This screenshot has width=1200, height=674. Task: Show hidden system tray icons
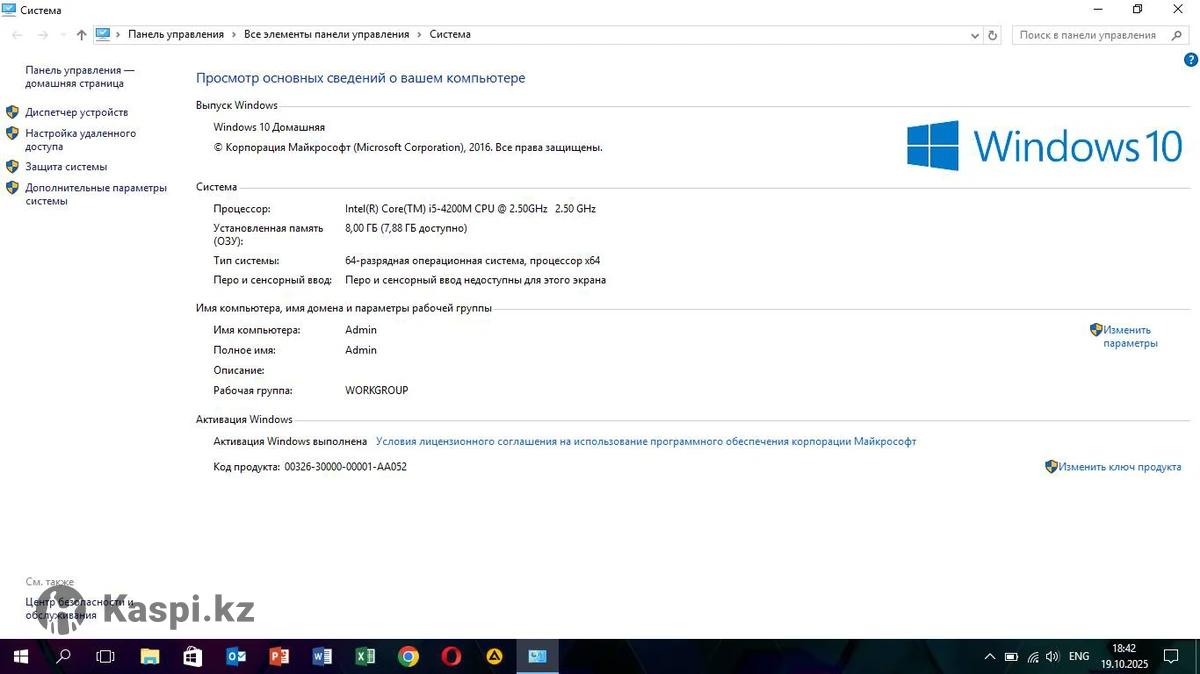click(989, 657)
